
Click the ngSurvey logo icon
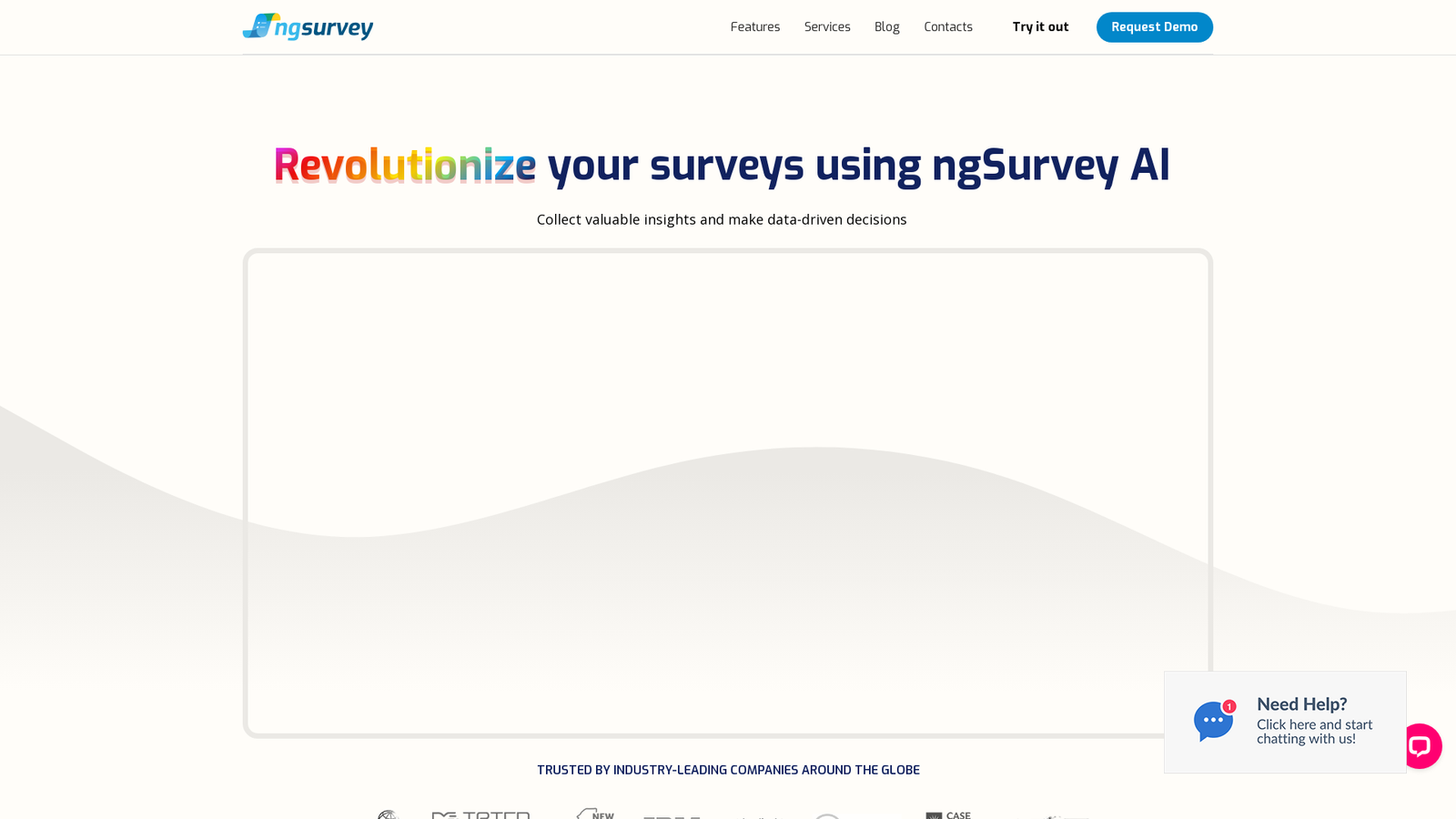pyautogui.click(x=258, y=26)
